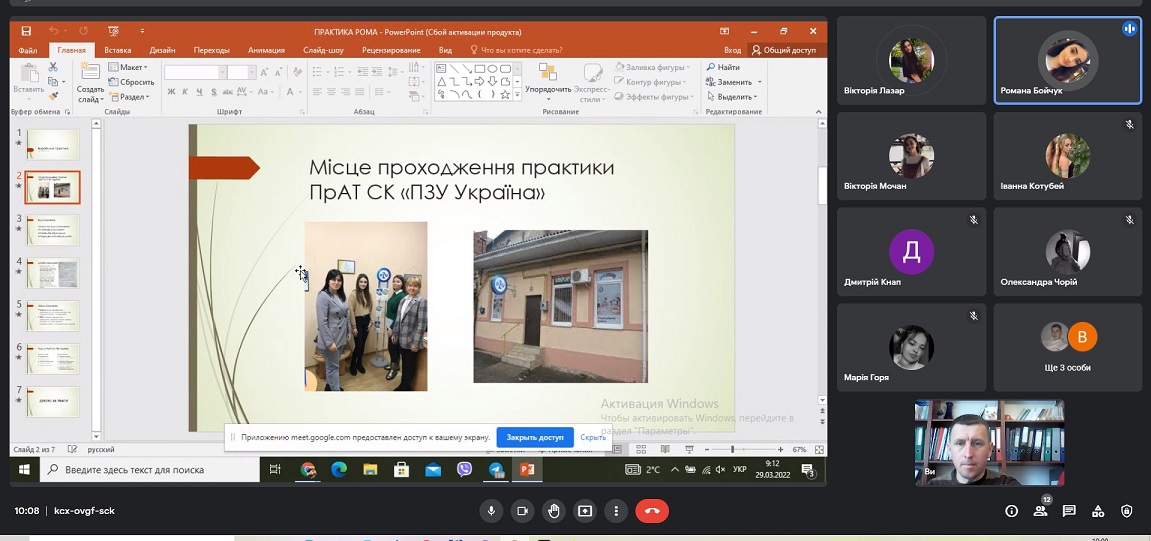Screen dimensions: 1151x541
Task: Open Windows Start button
Action: pos(25,470)
